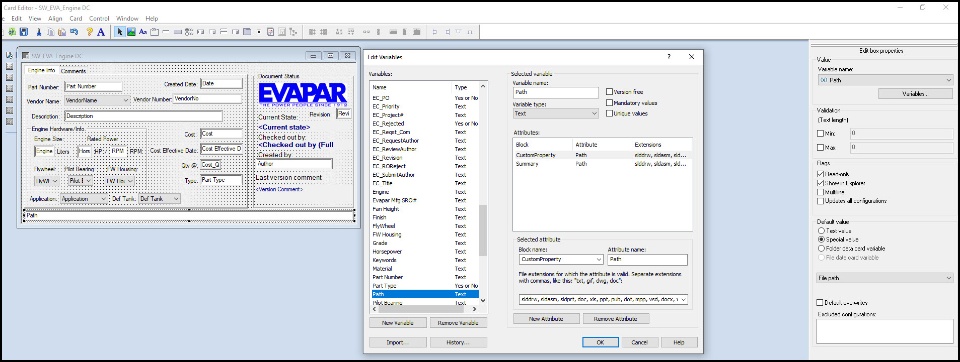Open View menu
Image resolution: width=960 pixels, height=362 pixels.
point(35,18)
